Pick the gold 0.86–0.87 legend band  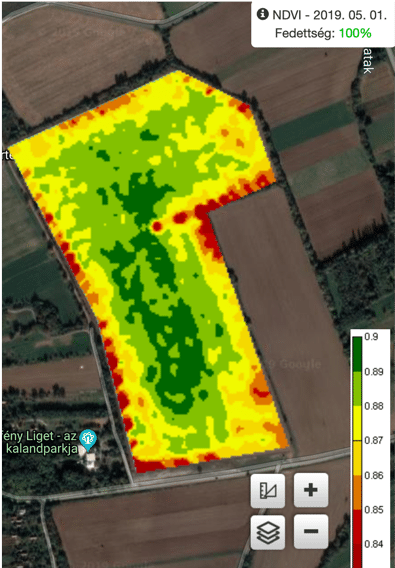coord(357,458)
